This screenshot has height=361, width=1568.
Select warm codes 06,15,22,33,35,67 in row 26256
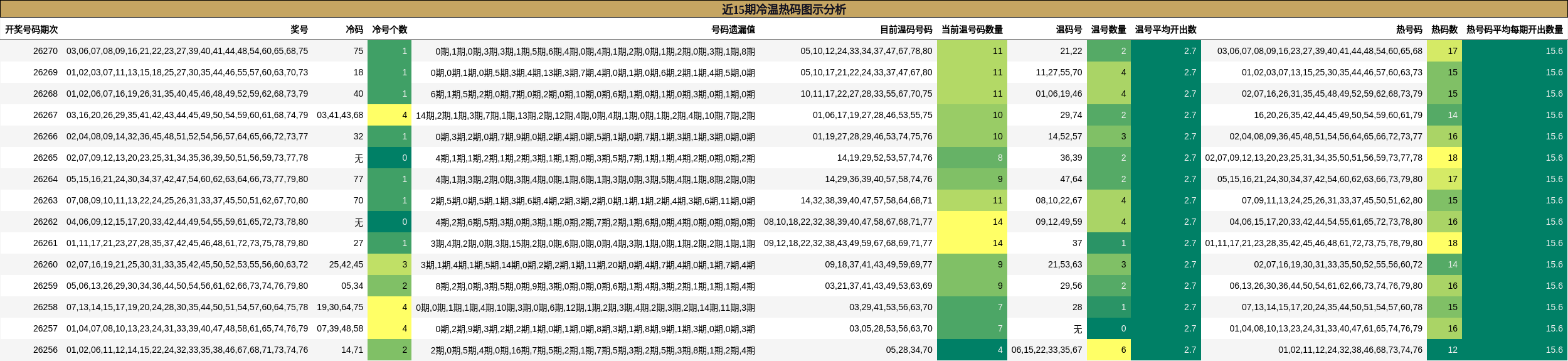(1047, 350)
